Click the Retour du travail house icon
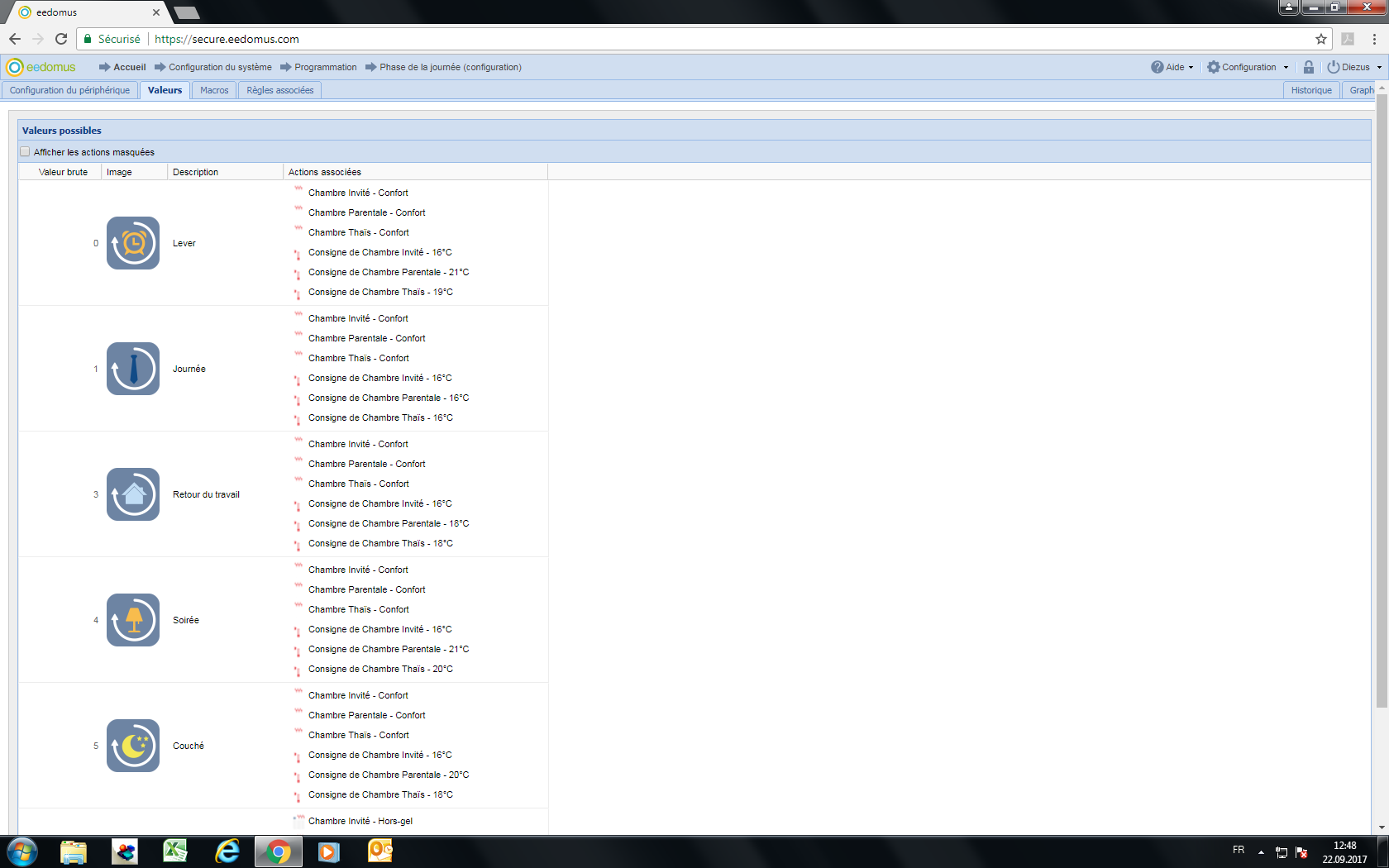 pos(132,494)
